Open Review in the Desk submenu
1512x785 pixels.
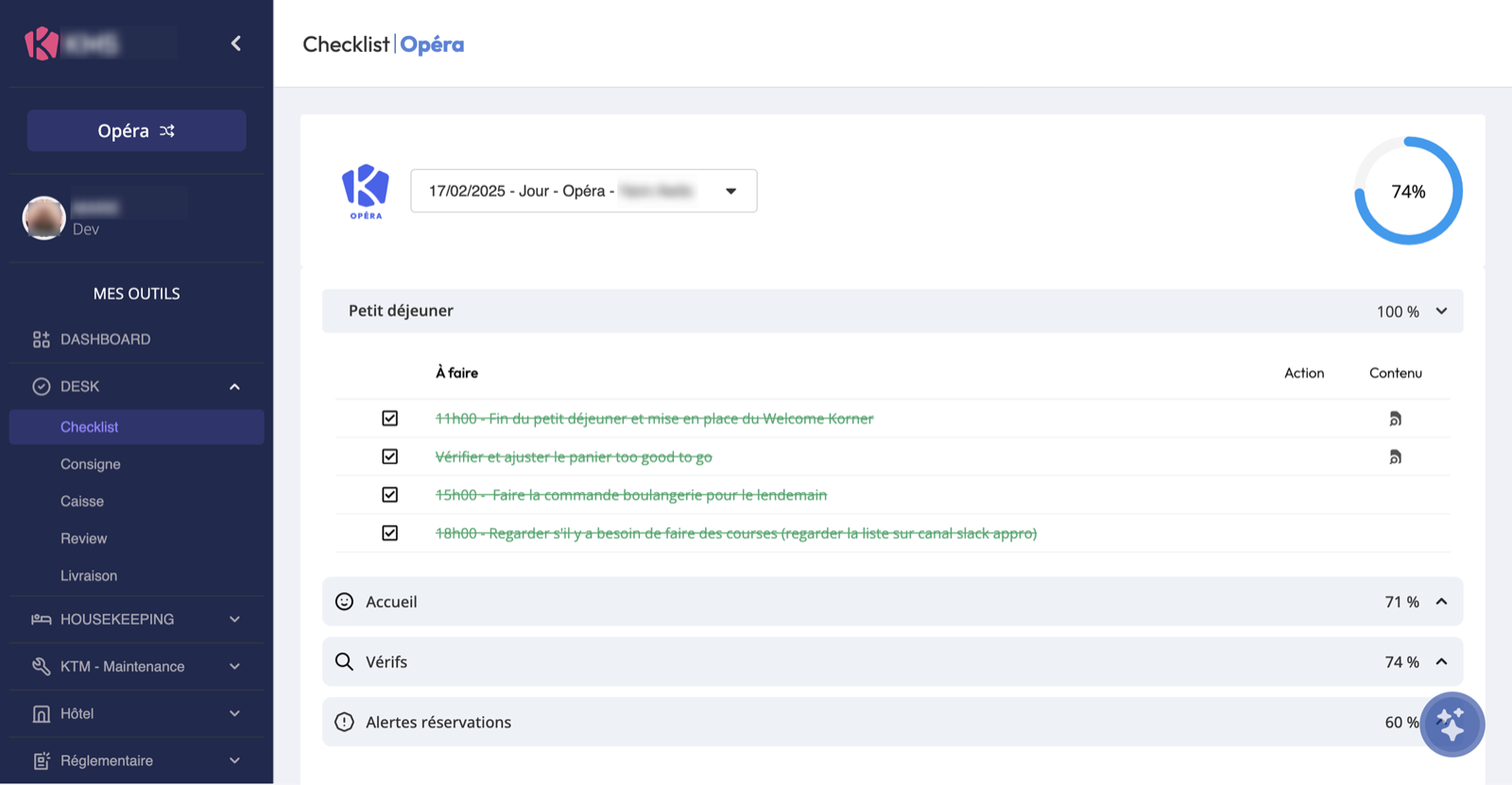(x=84, y=538)
